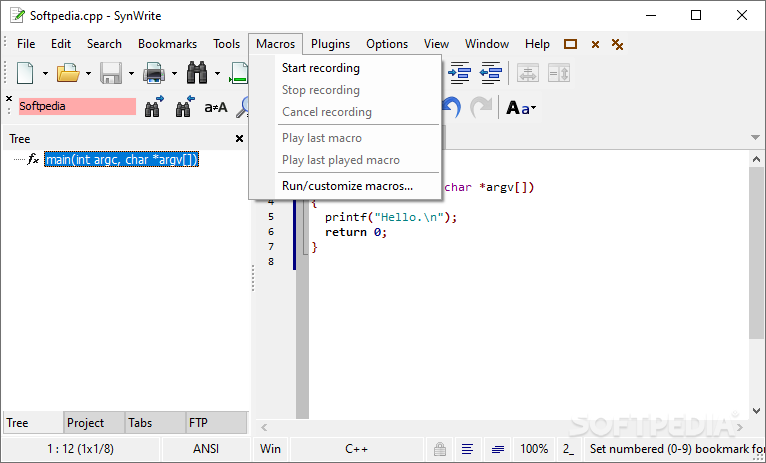Image resolution: width=766 pixels, height=463 pixels.
Task: Open the View menu
Action: pyautogui.click(x=436, y=44)
